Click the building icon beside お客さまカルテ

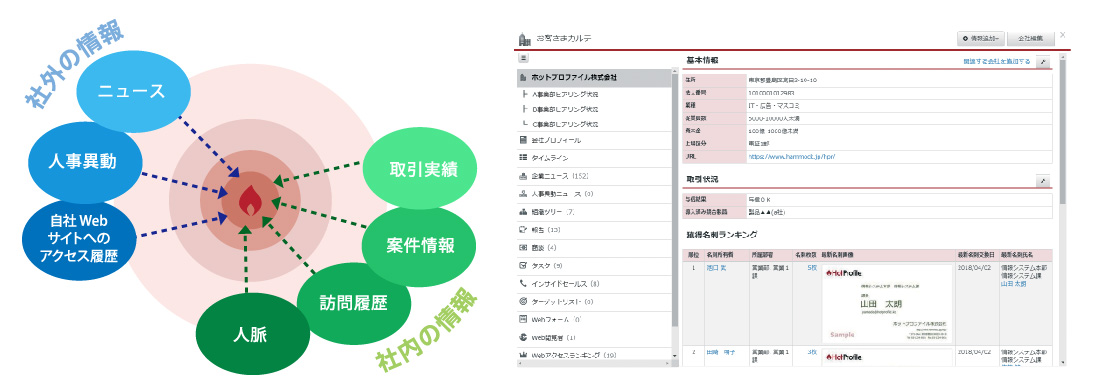point(525,39)
